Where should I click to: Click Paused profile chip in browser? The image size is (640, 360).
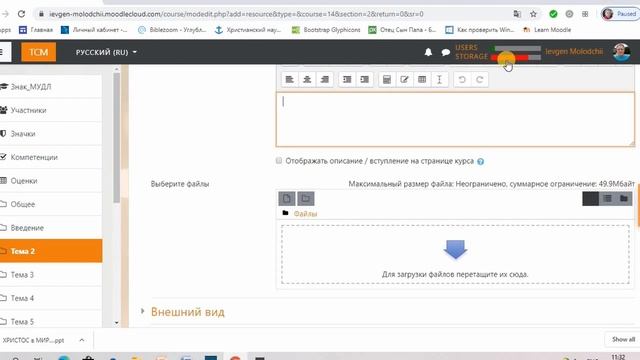click(x=620, y=14)
